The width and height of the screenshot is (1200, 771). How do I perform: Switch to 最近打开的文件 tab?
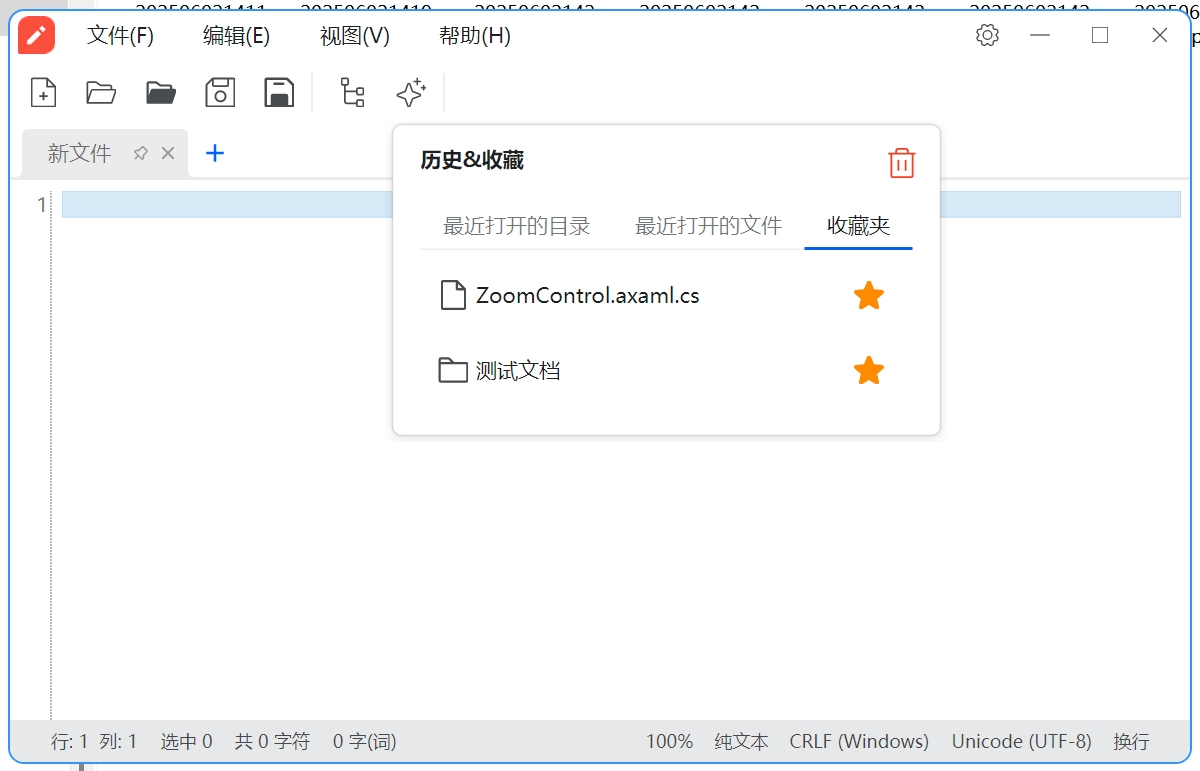(708, 226)
